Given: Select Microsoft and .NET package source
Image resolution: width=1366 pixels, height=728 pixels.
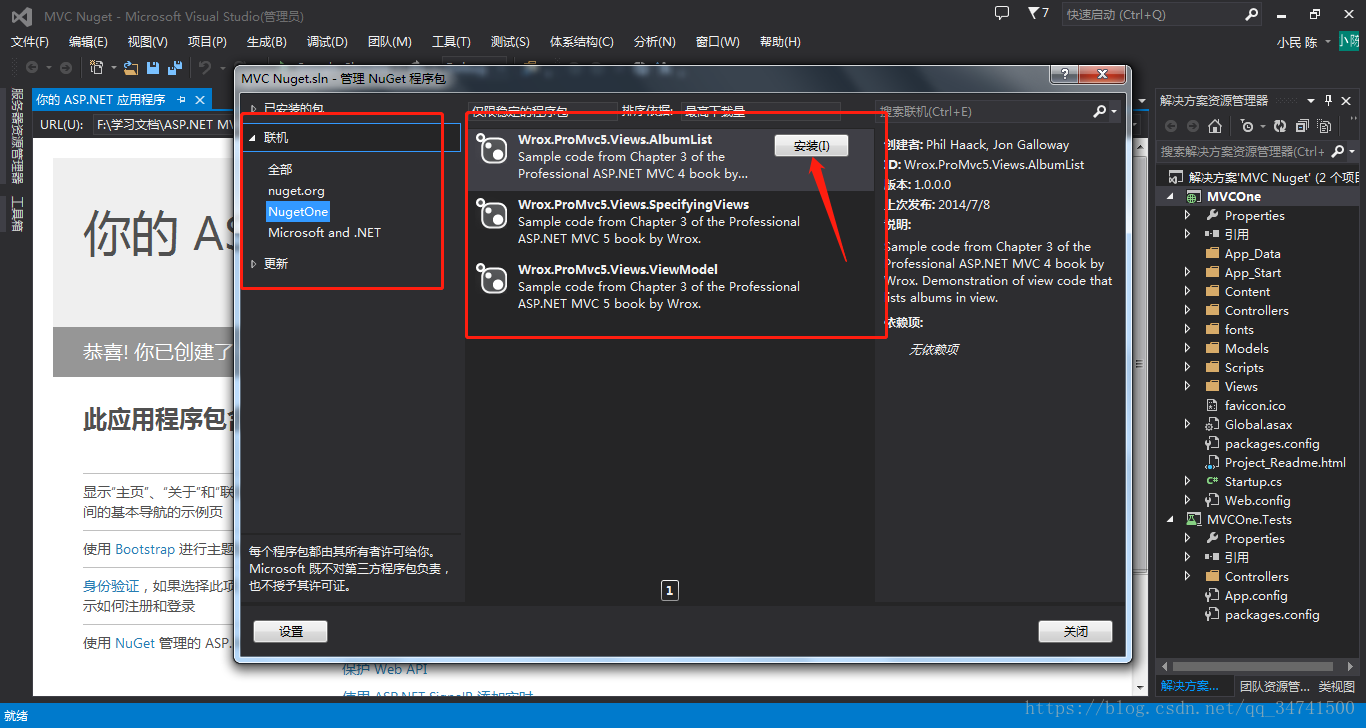Looking at the screenshot, I should coord(324,233).
